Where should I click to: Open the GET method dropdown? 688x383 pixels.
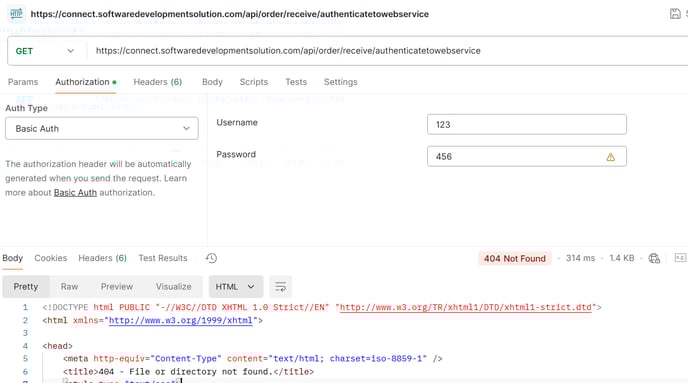click(x=45, y=51)
